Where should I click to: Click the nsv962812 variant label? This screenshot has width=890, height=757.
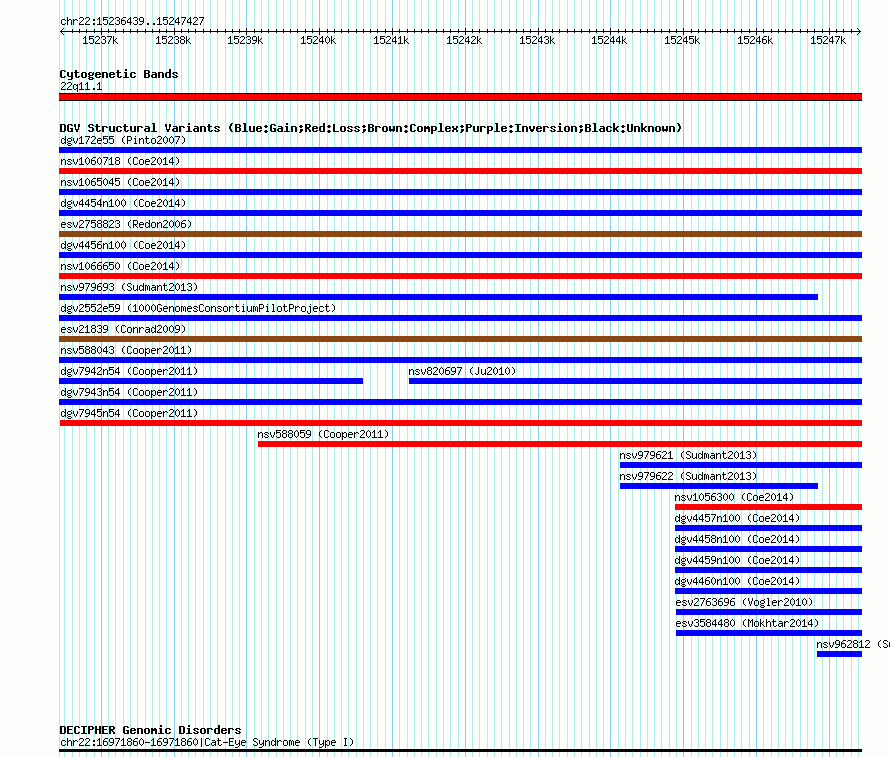point(853,644)
